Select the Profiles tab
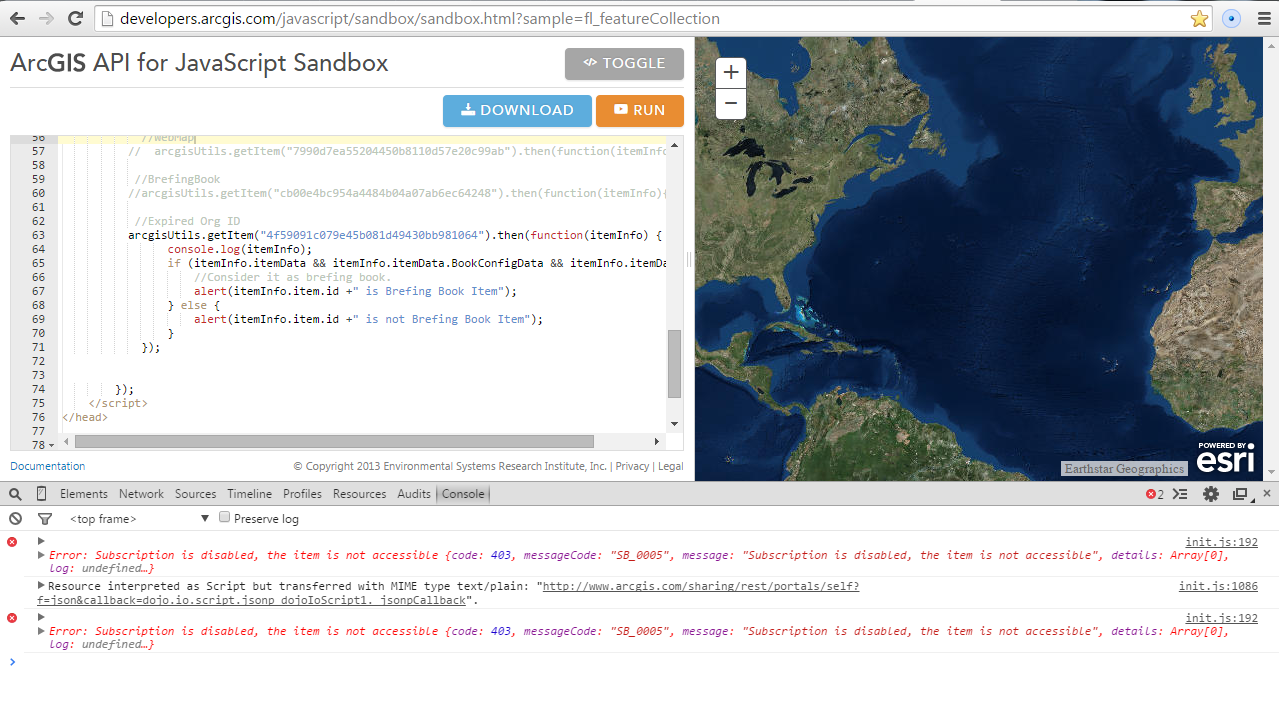The width and height of the screenshot is (1279, 705). (x=302, y=494)
